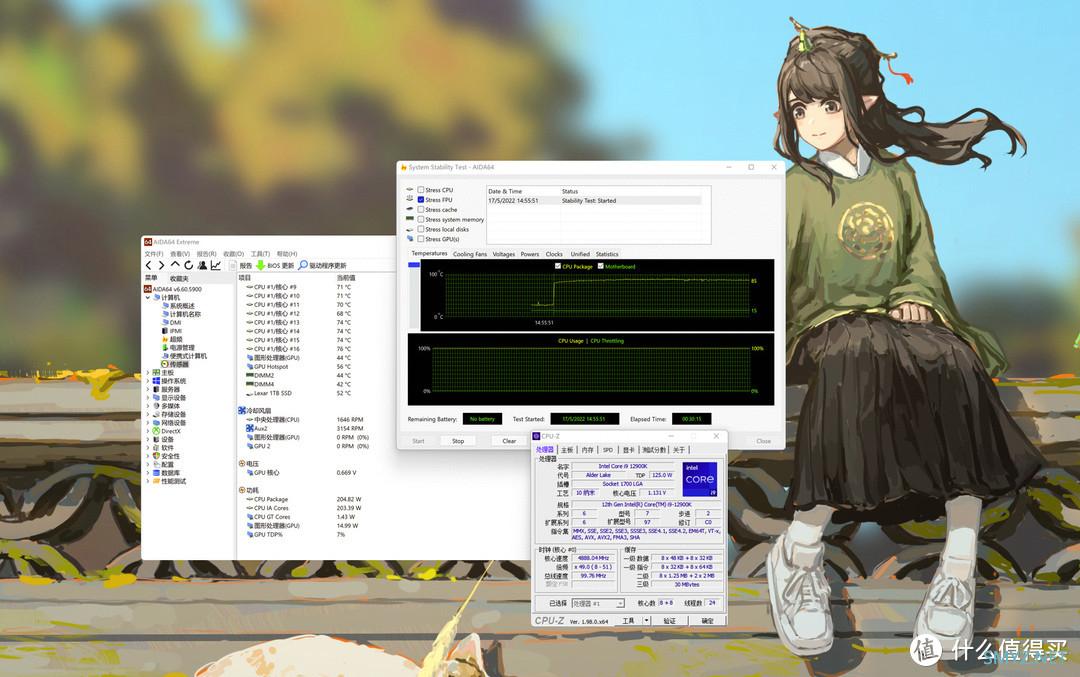Open the AIDA64 user icon on the toolbar
The image size is (1080, 677).
tap(202, 265)
